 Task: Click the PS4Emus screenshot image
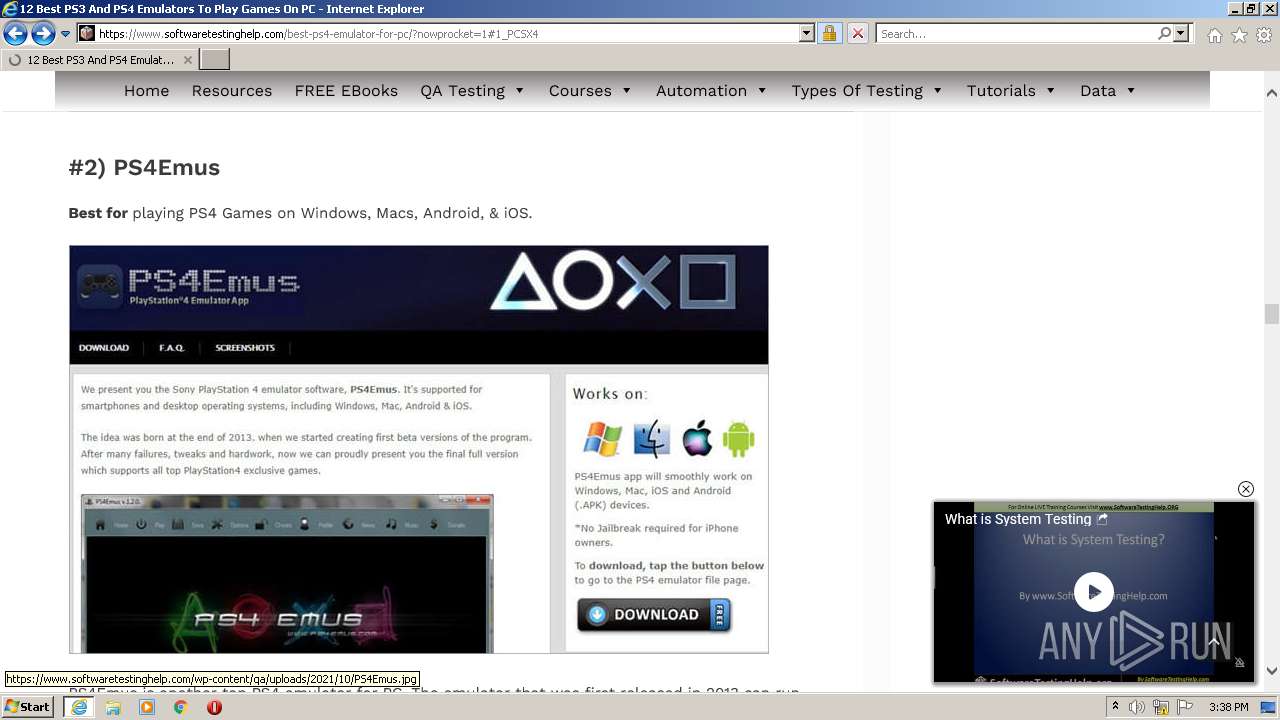click(419, 449)
